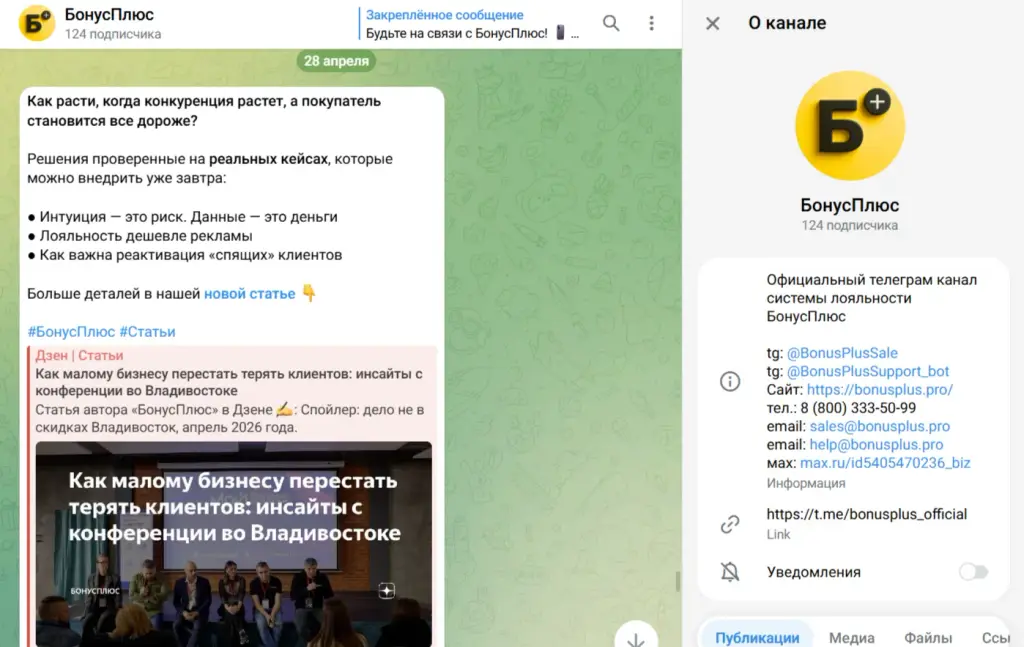
Task: Open the @BonusPlusSupport_bot link
Action: [867, 371]
